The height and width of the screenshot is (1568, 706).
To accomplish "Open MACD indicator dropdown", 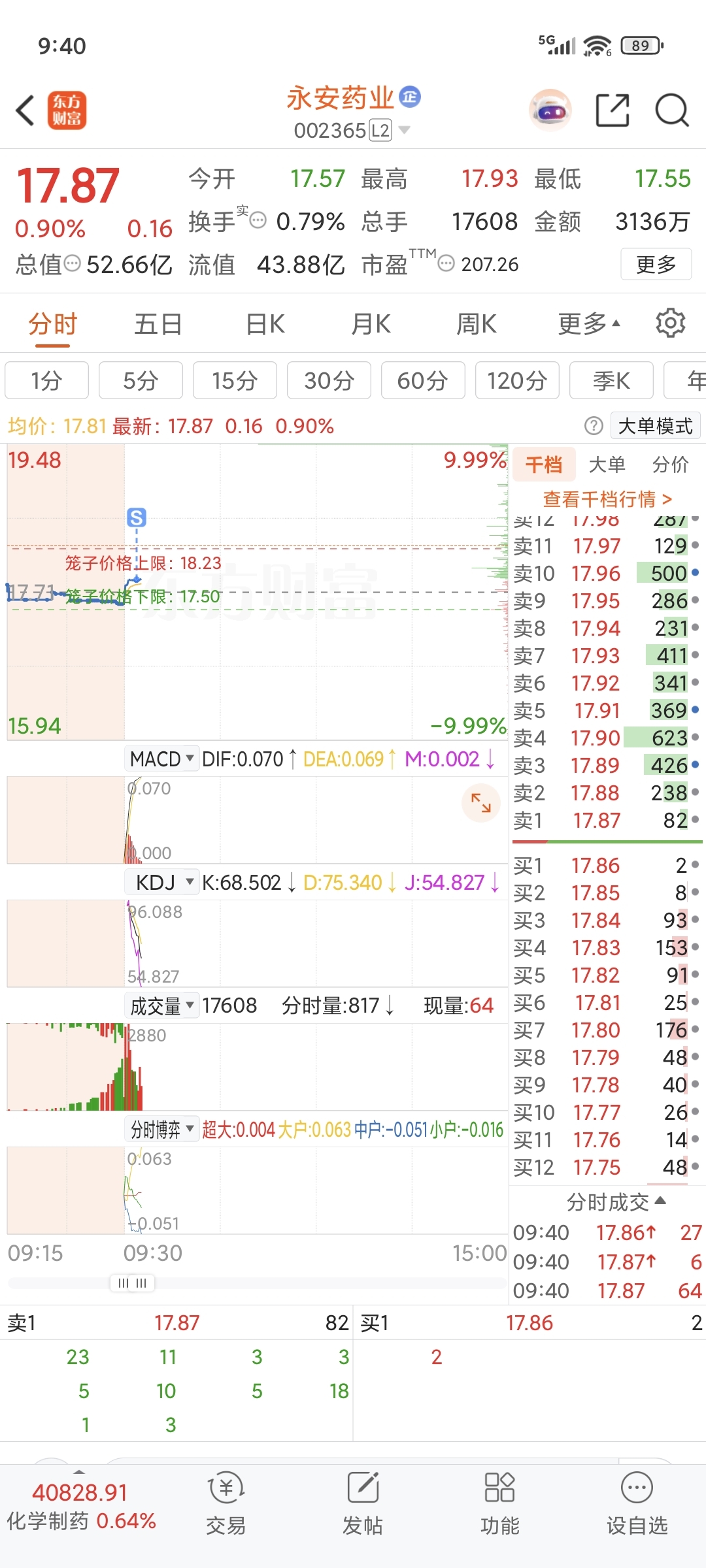I will [x=162, y=759].
